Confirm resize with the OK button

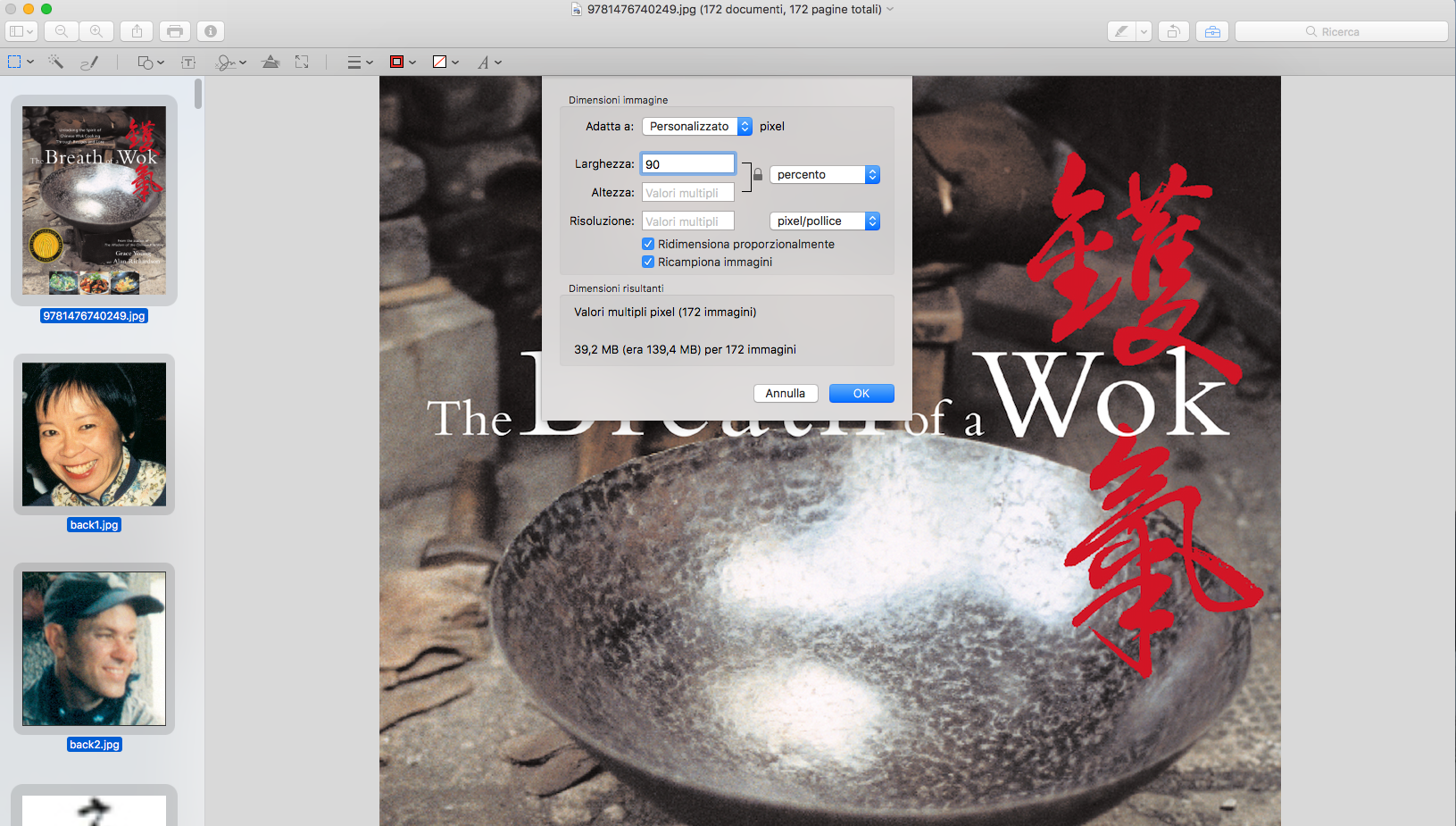861,393
